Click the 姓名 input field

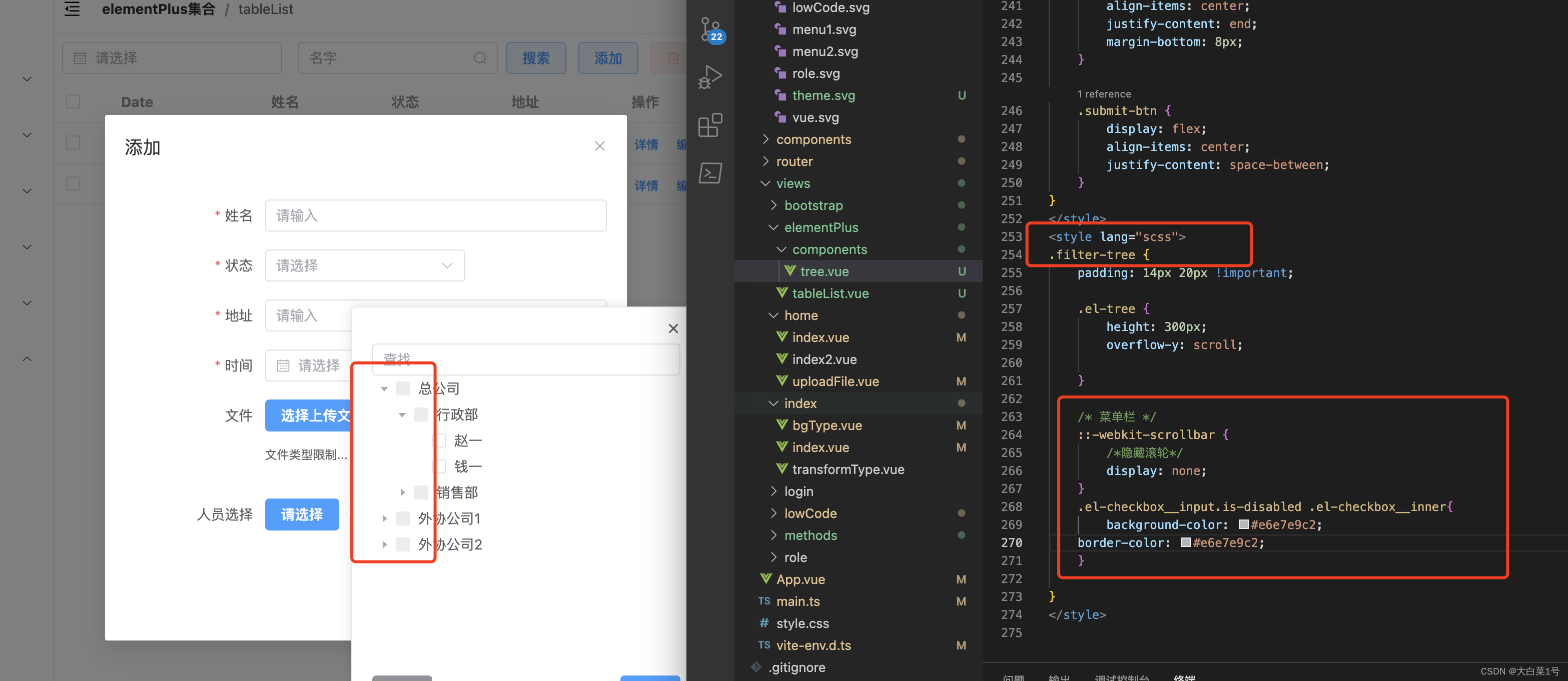435,215
